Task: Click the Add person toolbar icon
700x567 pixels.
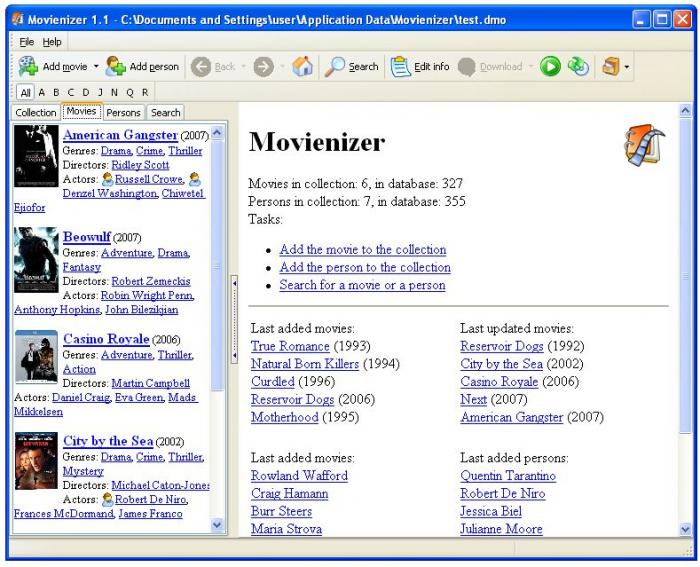Action: (116, 67)
